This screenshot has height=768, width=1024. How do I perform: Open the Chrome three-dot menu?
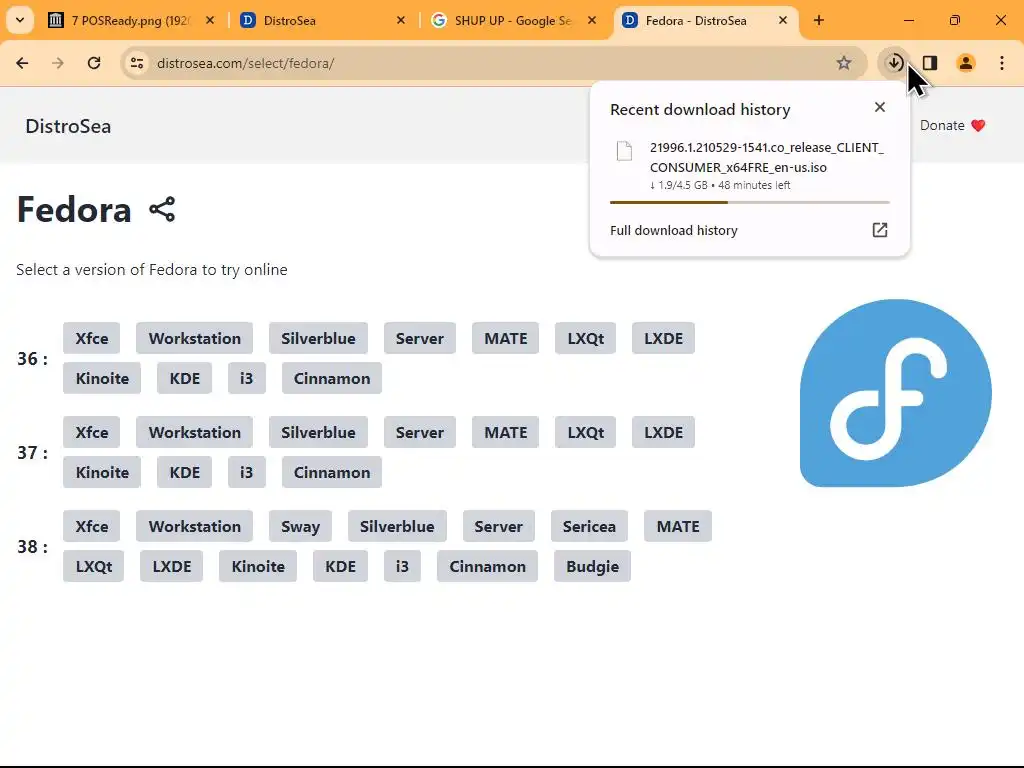(x=1002, y=63)
